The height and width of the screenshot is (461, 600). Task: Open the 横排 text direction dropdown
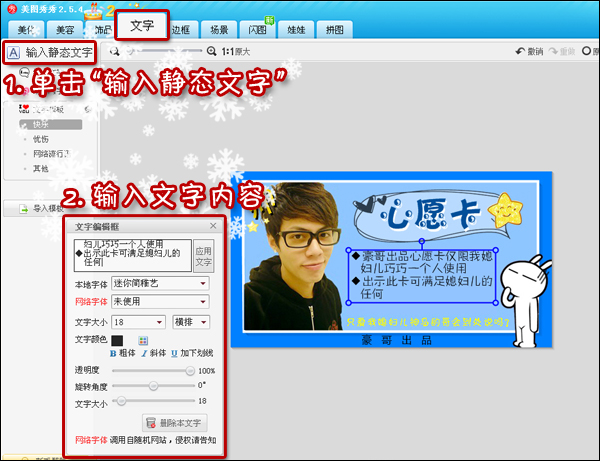(191, 322)
